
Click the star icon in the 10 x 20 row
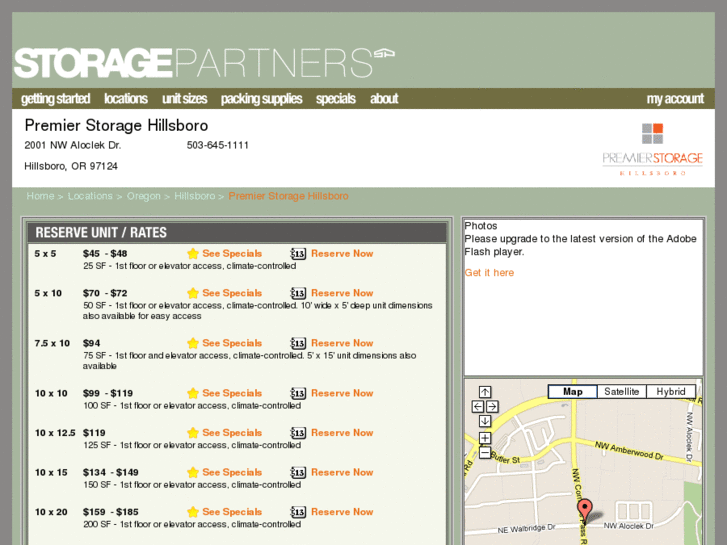click(193, 512)
